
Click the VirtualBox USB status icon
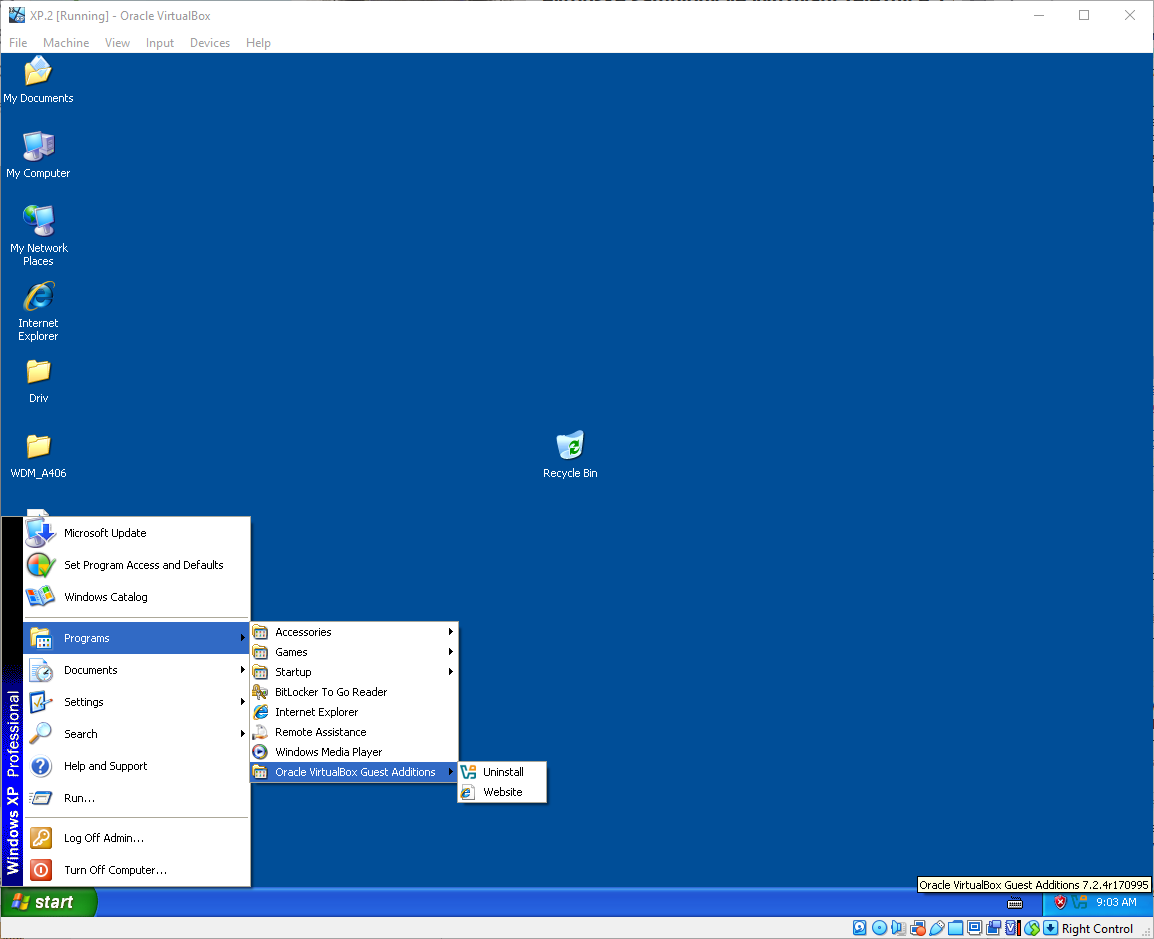[937, 928]
